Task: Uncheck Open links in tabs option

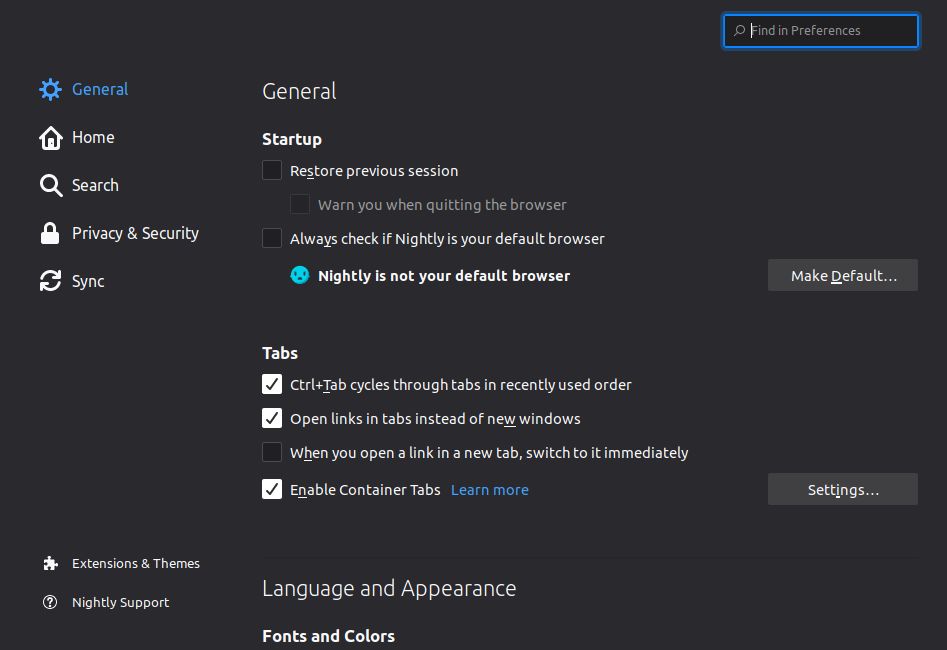Action: (271, 418)
